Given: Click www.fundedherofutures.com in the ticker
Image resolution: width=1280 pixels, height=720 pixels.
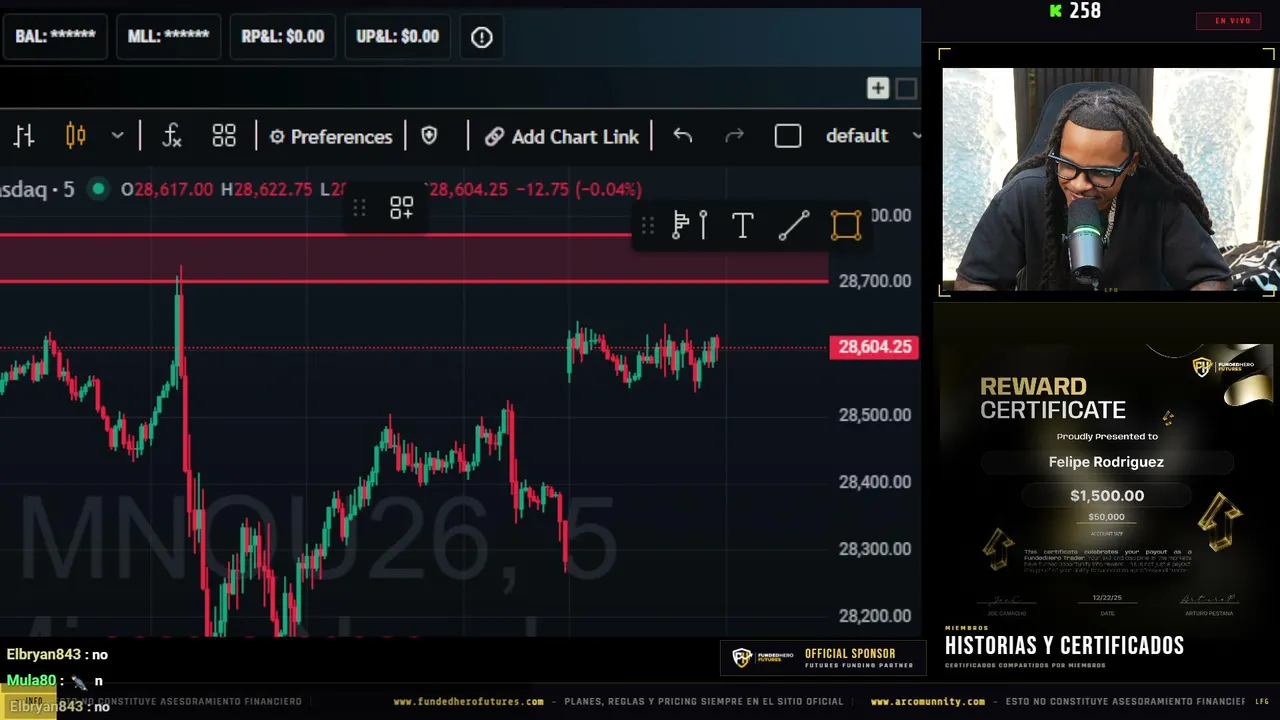Looking at the screenshot, I should [x=469, y=702].
